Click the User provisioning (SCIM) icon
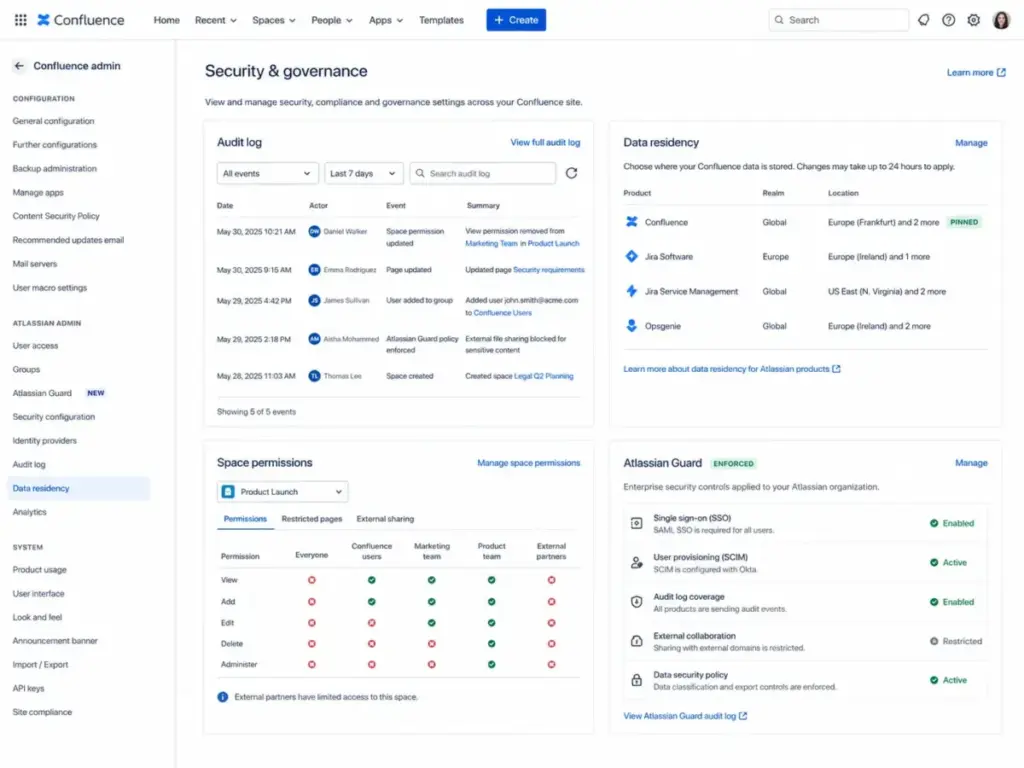The height and width of the screenshot is (768, 1024). 636,562
